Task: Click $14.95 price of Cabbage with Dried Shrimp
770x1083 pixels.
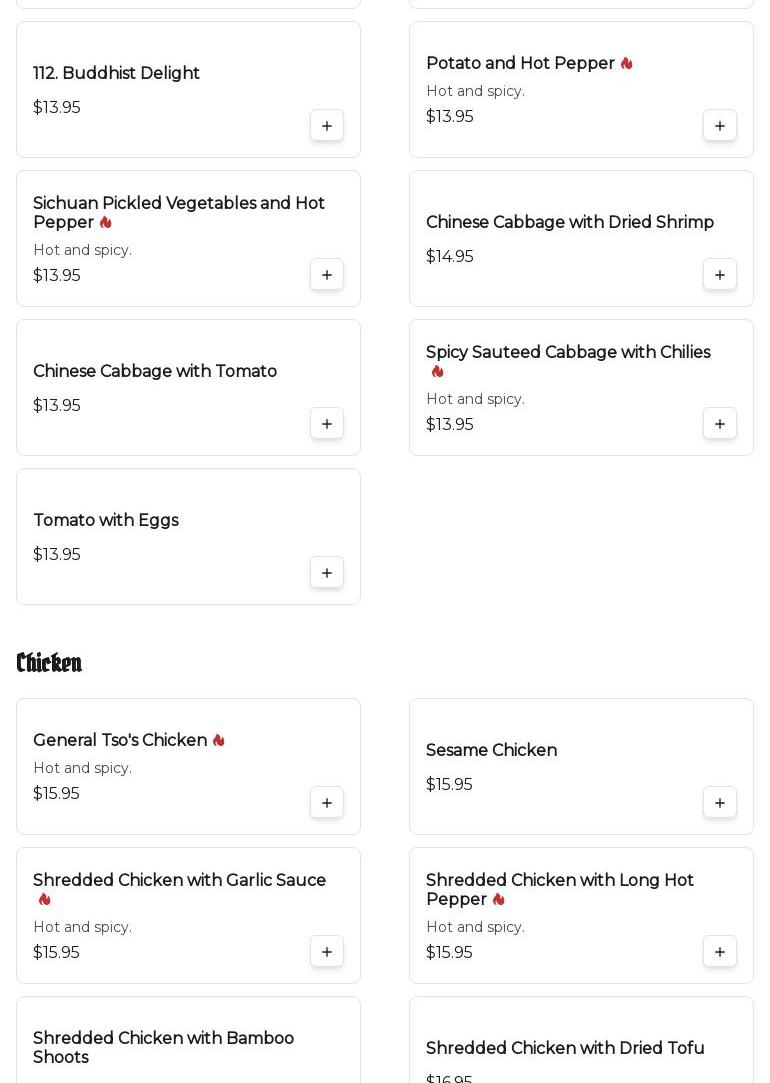Action: [450, 257]
